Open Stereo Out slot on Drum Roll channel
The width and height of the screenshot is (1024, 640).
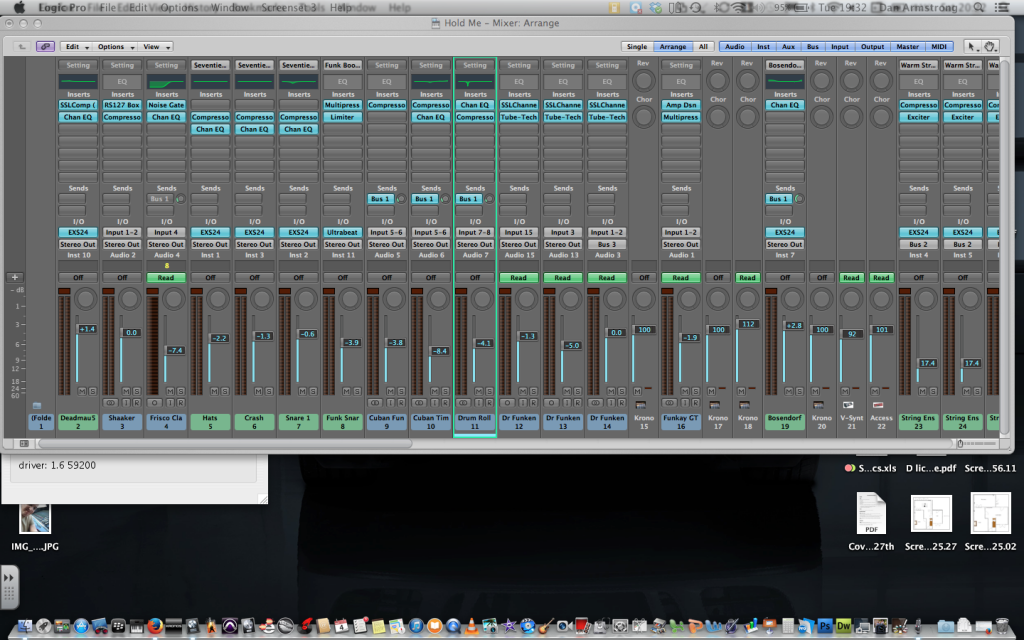click(x=475, y=244)
